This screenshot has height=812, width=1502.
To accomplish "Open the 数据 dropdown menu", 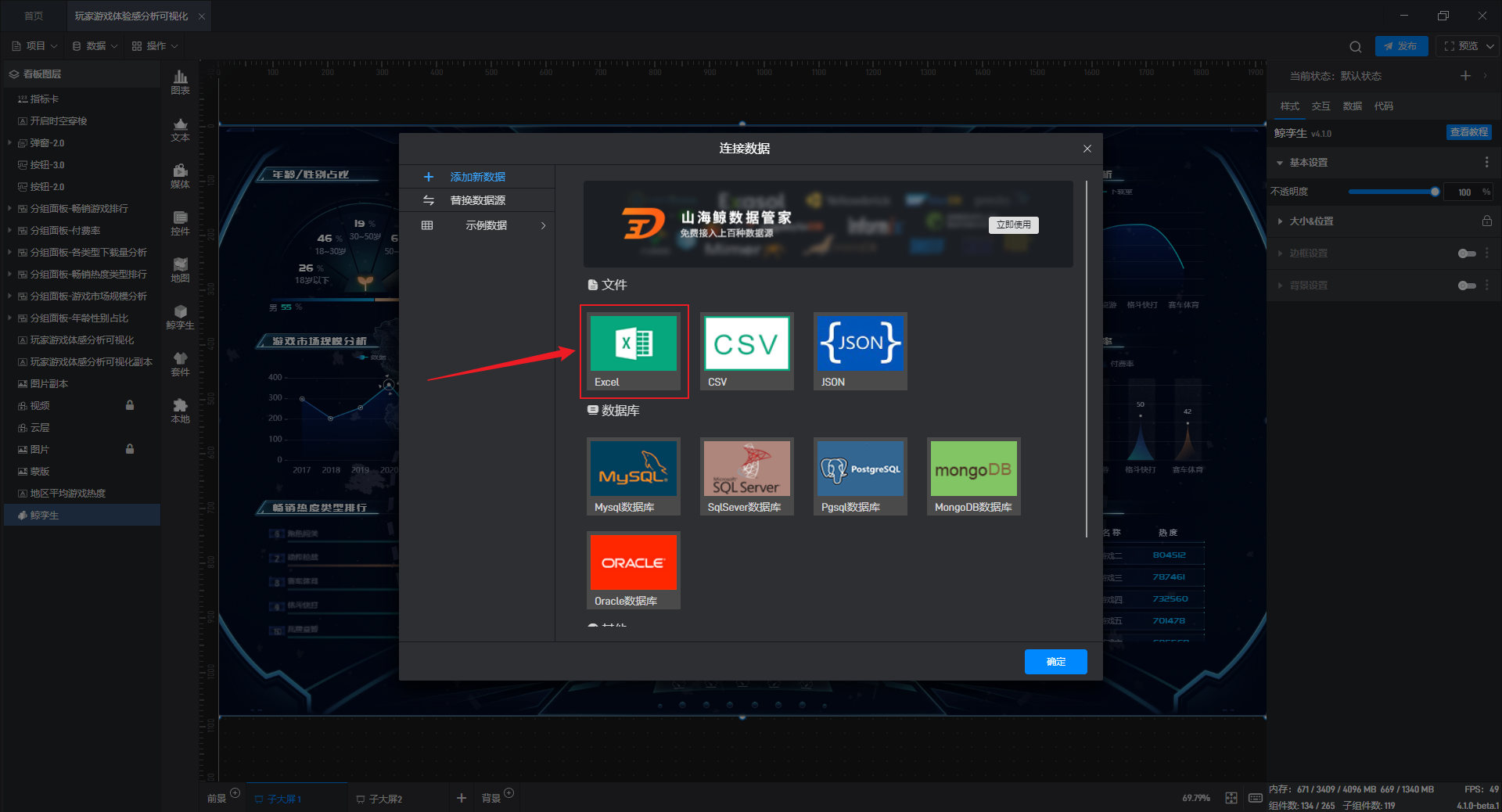I will click(x=95, y=46).
